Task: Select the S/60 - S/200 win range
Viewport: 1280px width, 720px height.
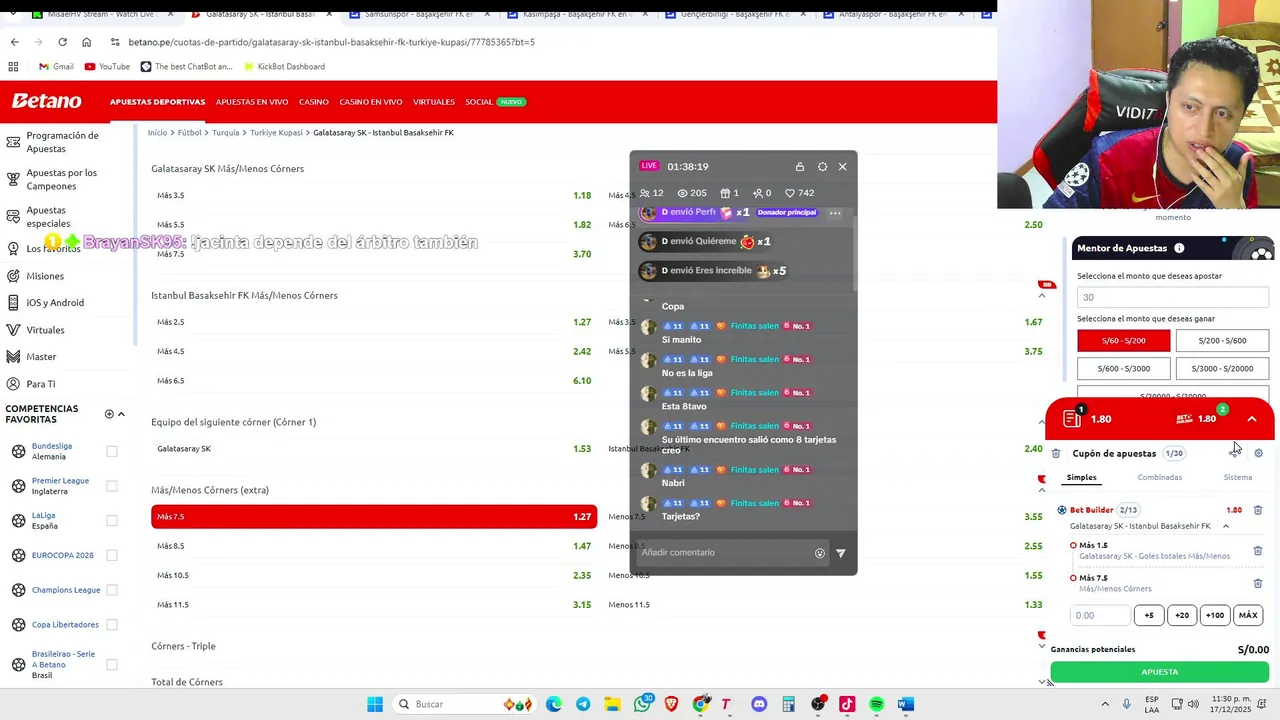Action: pos(1123,341)
